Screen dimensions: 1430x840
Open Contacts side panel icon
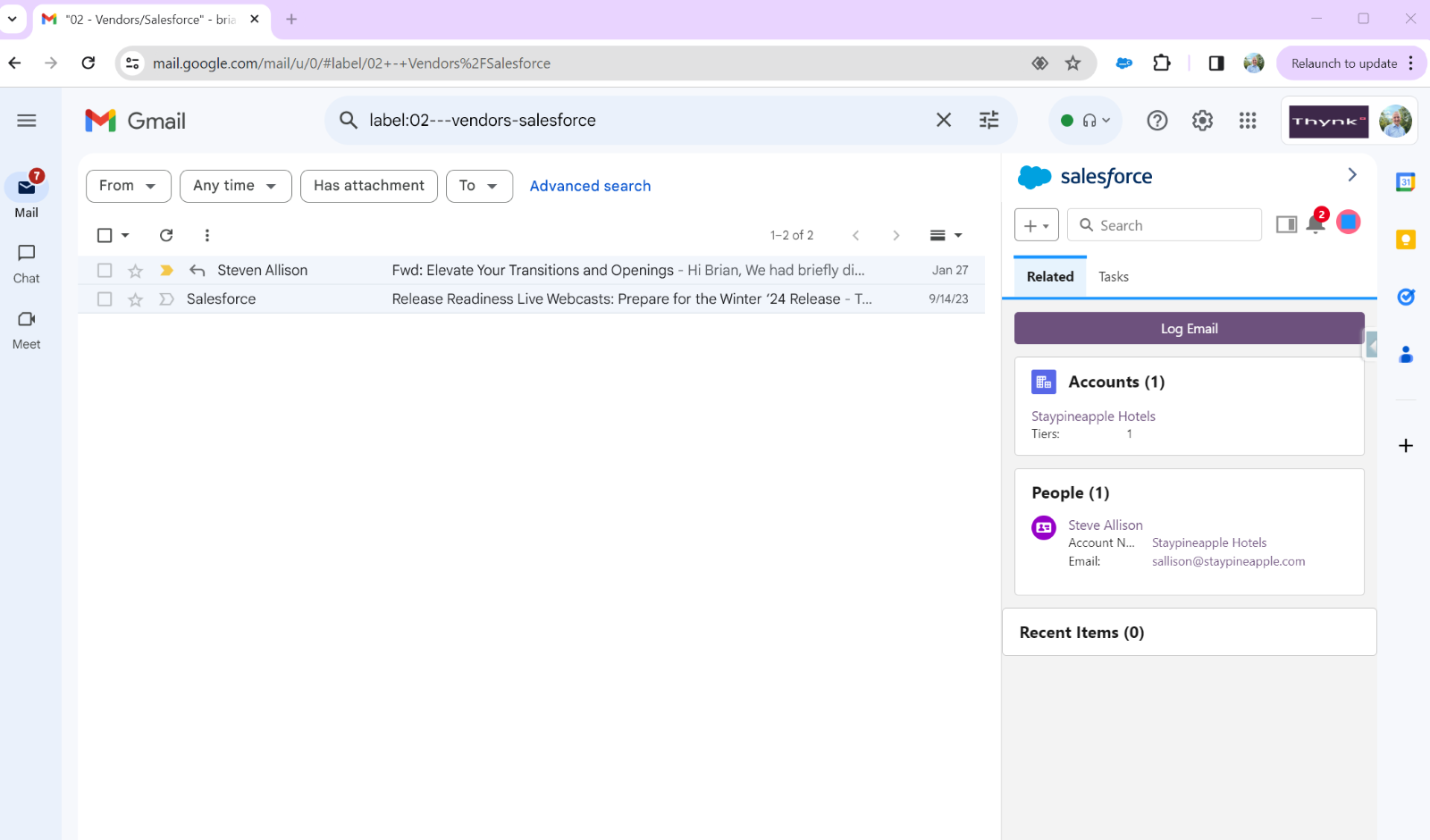(1406, 354)
